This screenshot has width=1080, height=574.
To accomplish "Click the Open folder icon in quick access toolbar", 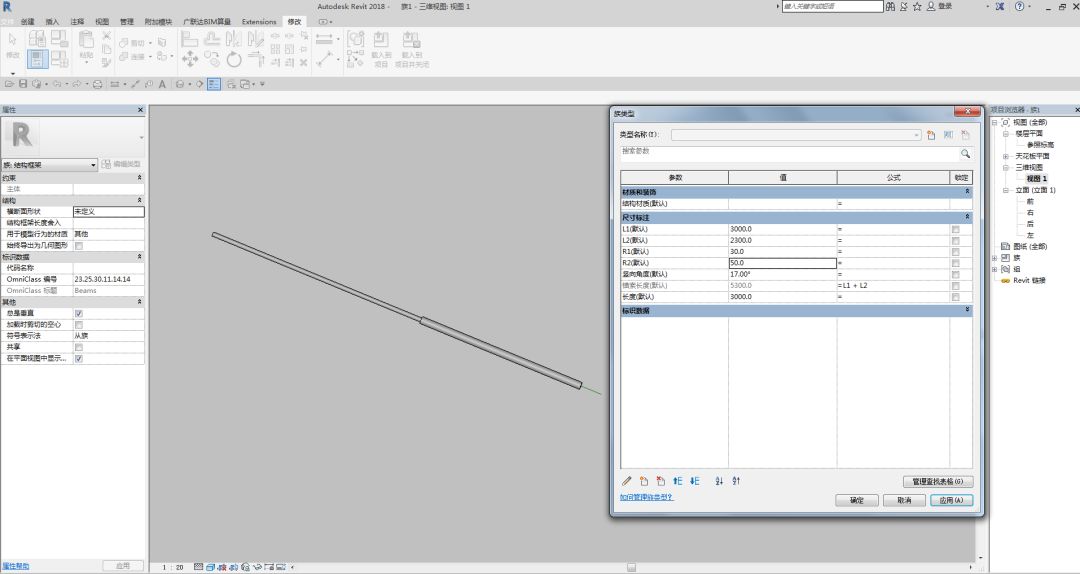I will point(9,84).
